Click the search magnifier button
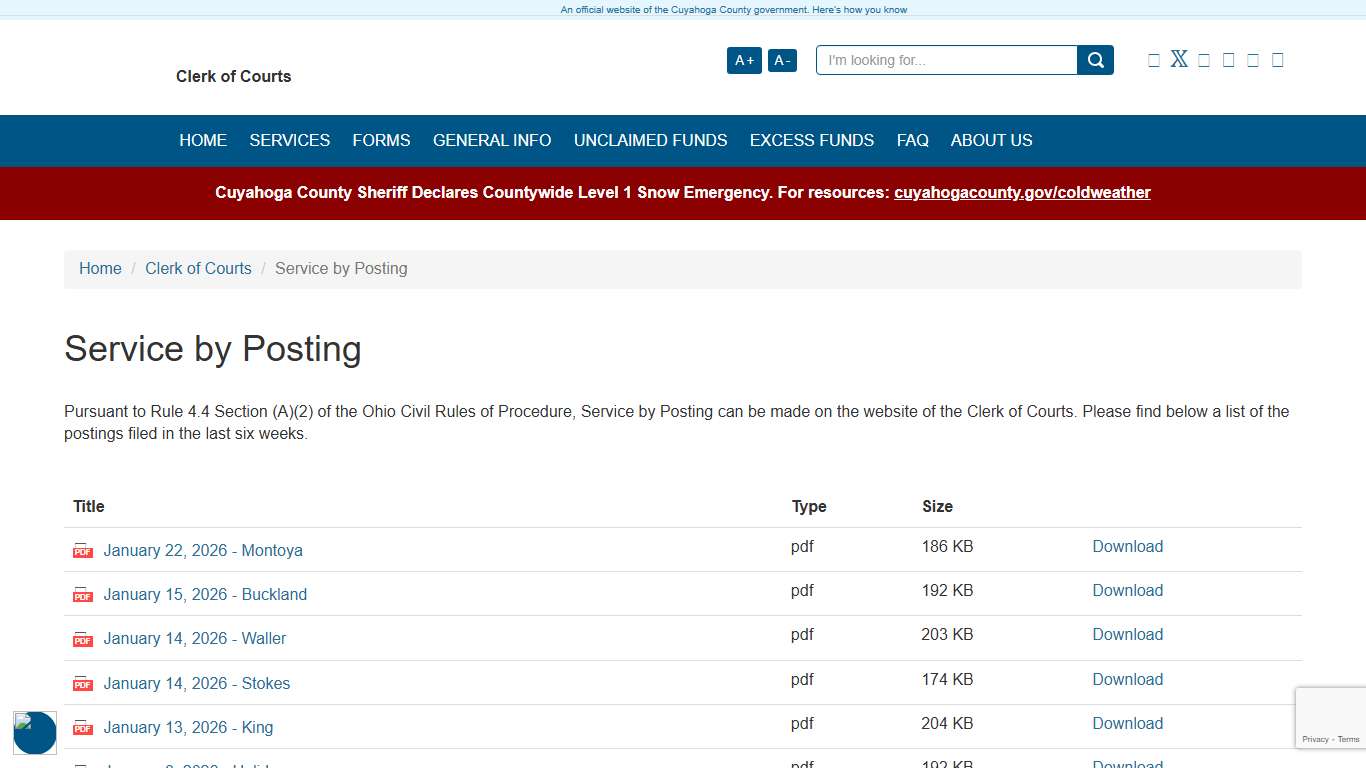Viewport: 1366px width, 768px height. pos(1095,60)
